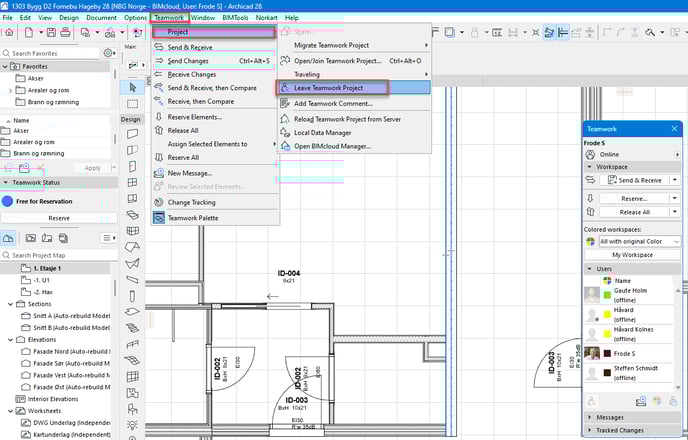This screenshot has height=440, width=688.
Task: Close the Teamwork palette
Action: coord(674,129)
